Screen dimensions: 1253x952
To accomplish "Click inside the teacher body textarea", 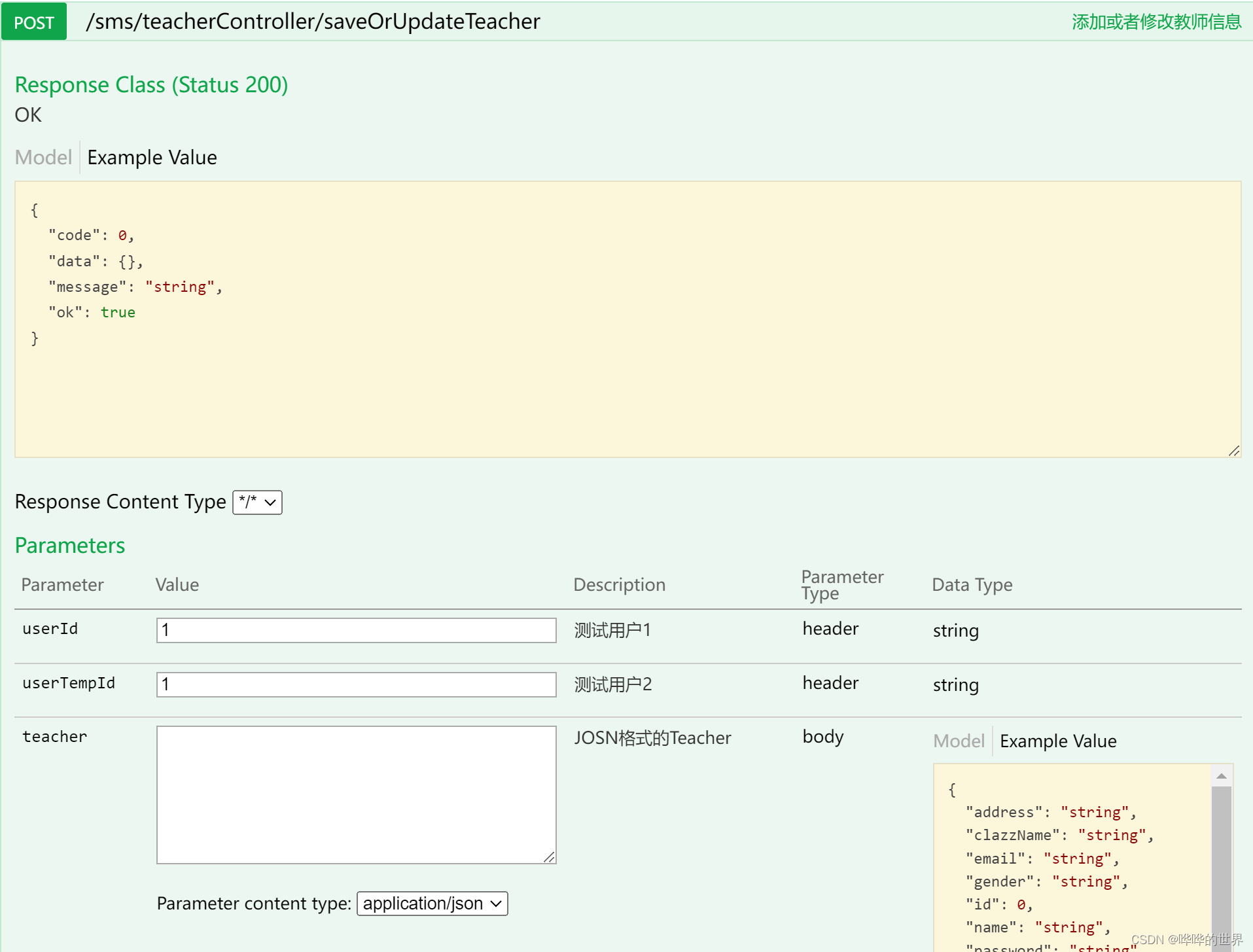I will point(356,795).
